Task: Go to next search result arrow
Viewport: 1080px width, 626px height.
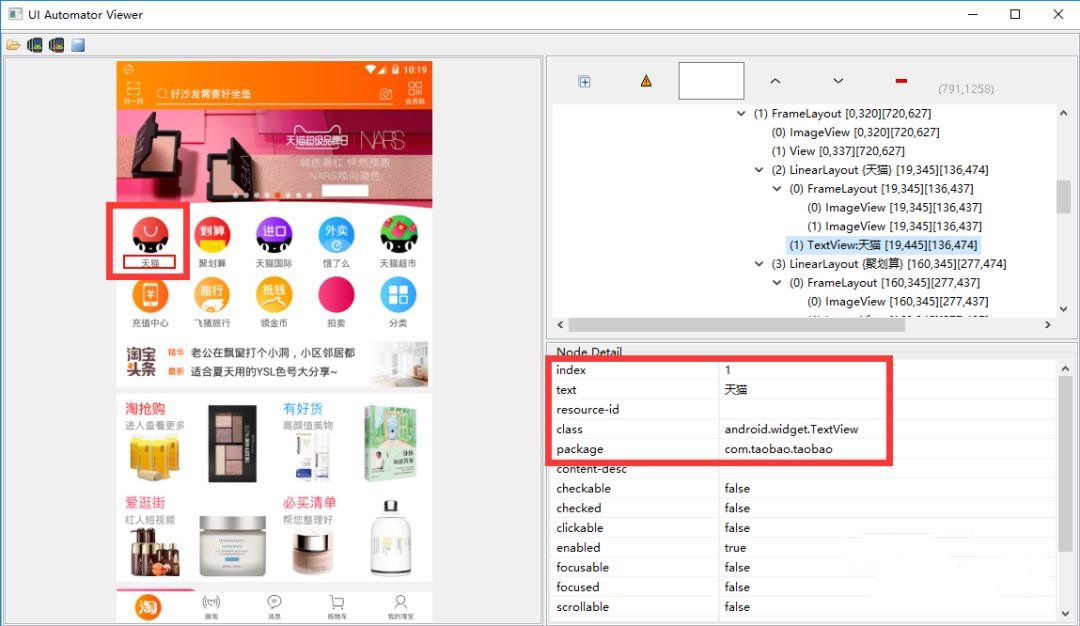Action: pyautogui.click(x=838, y=81)
